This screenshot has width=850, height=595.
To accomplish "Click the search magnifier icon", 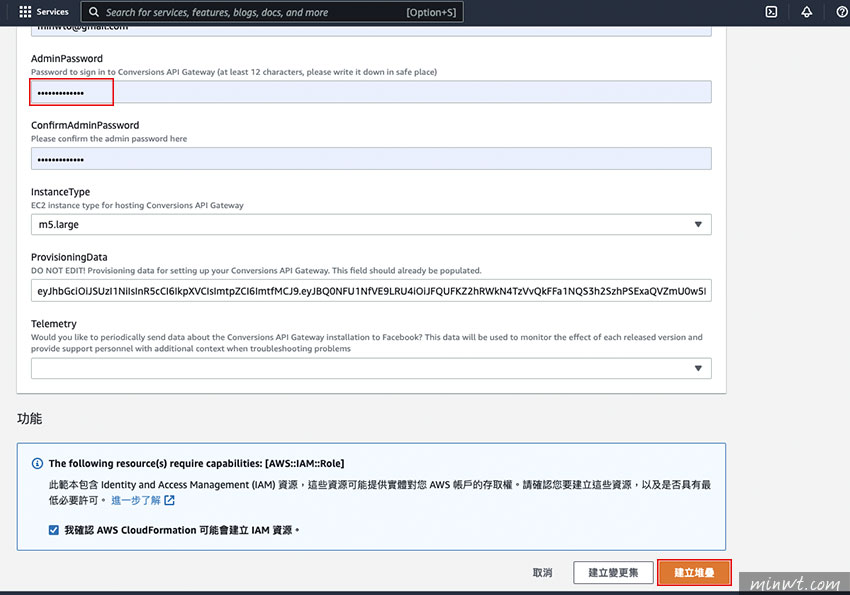I will point(94,12).
